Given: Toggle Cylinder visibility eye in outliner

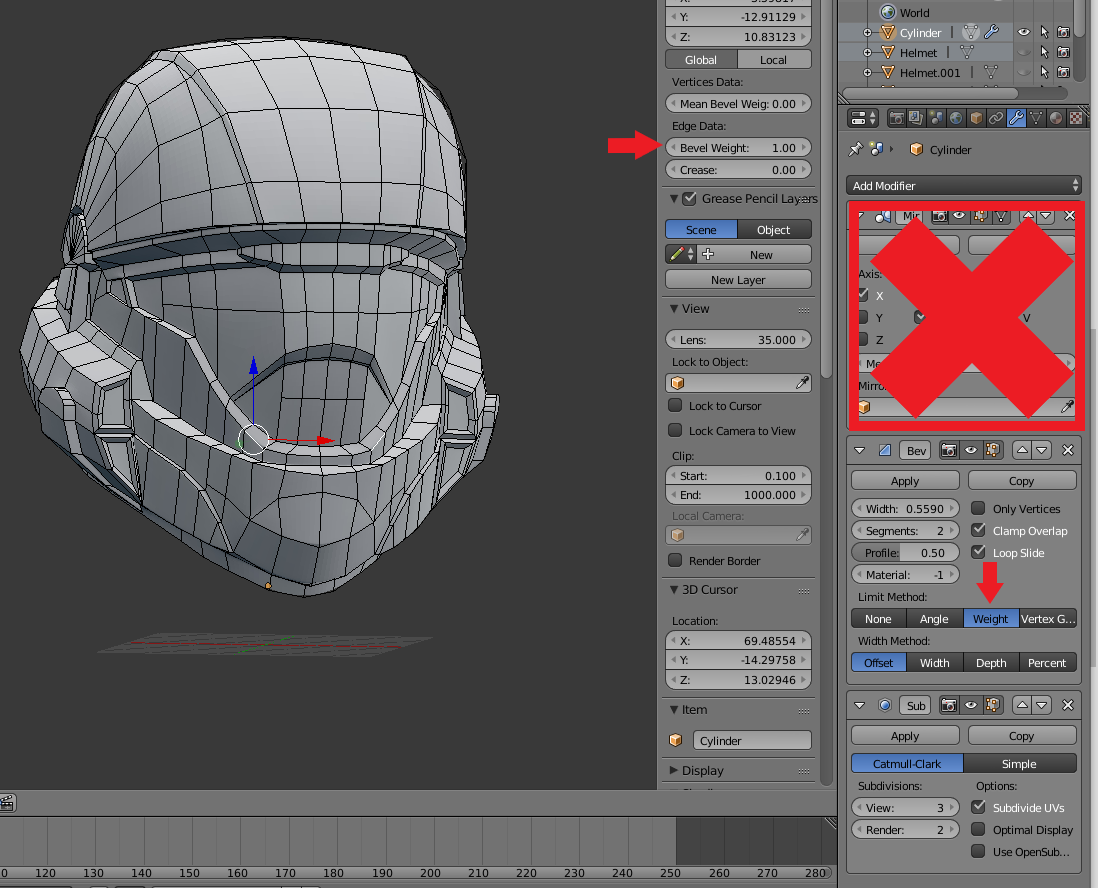Looking at the screenshot, I should [x=1024, y=32].
